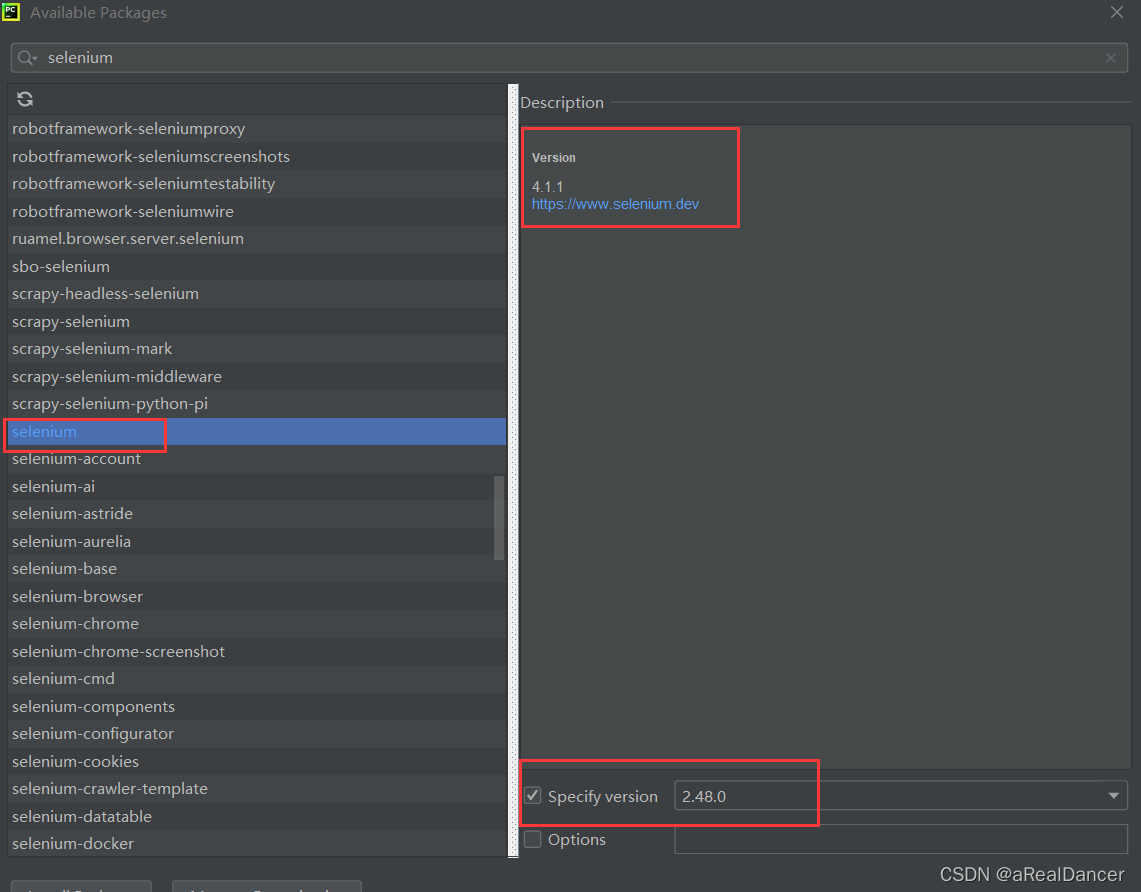1141x892 pixels.
Task: Clear the search field with the X icon
Action: click(x=1110, y=58)
